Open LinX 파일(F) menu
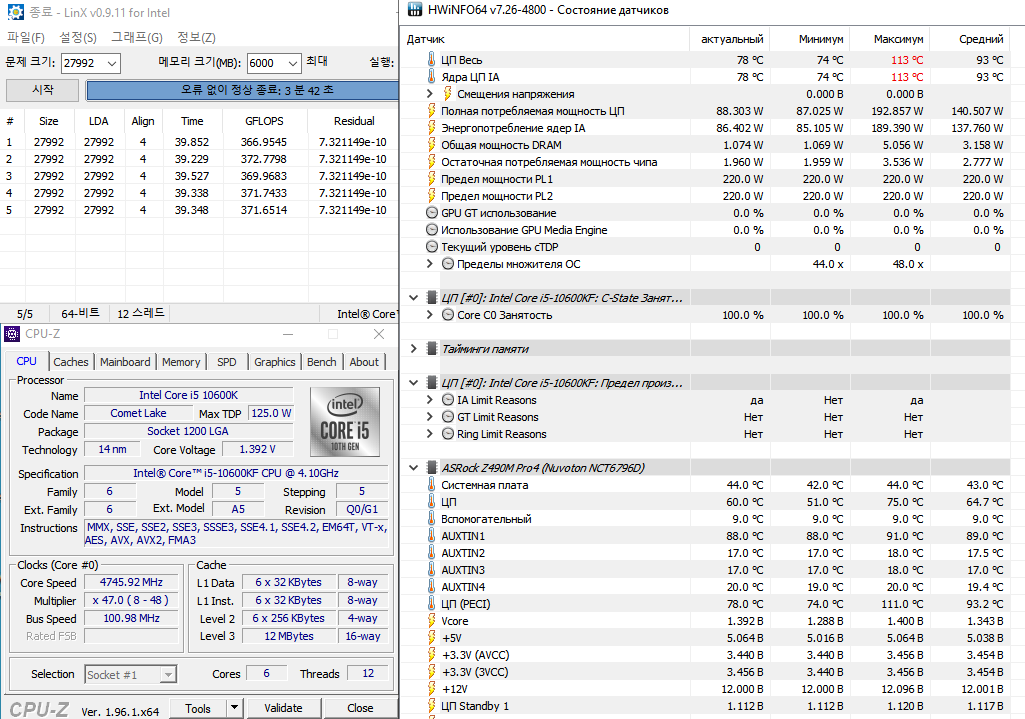 point(26,37)
